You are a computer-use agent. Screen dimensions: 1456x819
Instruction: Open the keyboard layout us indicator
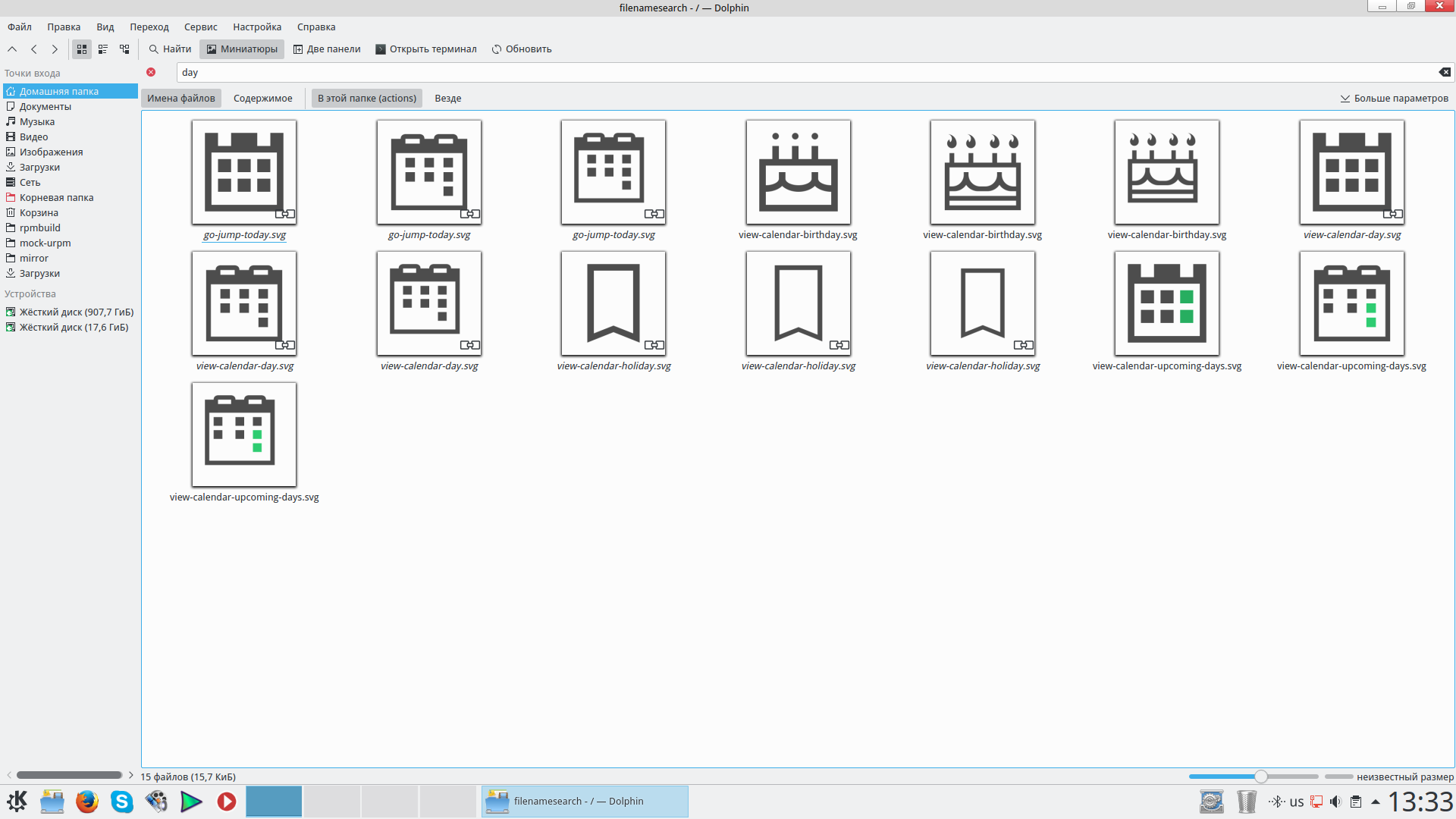pos(1297,802)
